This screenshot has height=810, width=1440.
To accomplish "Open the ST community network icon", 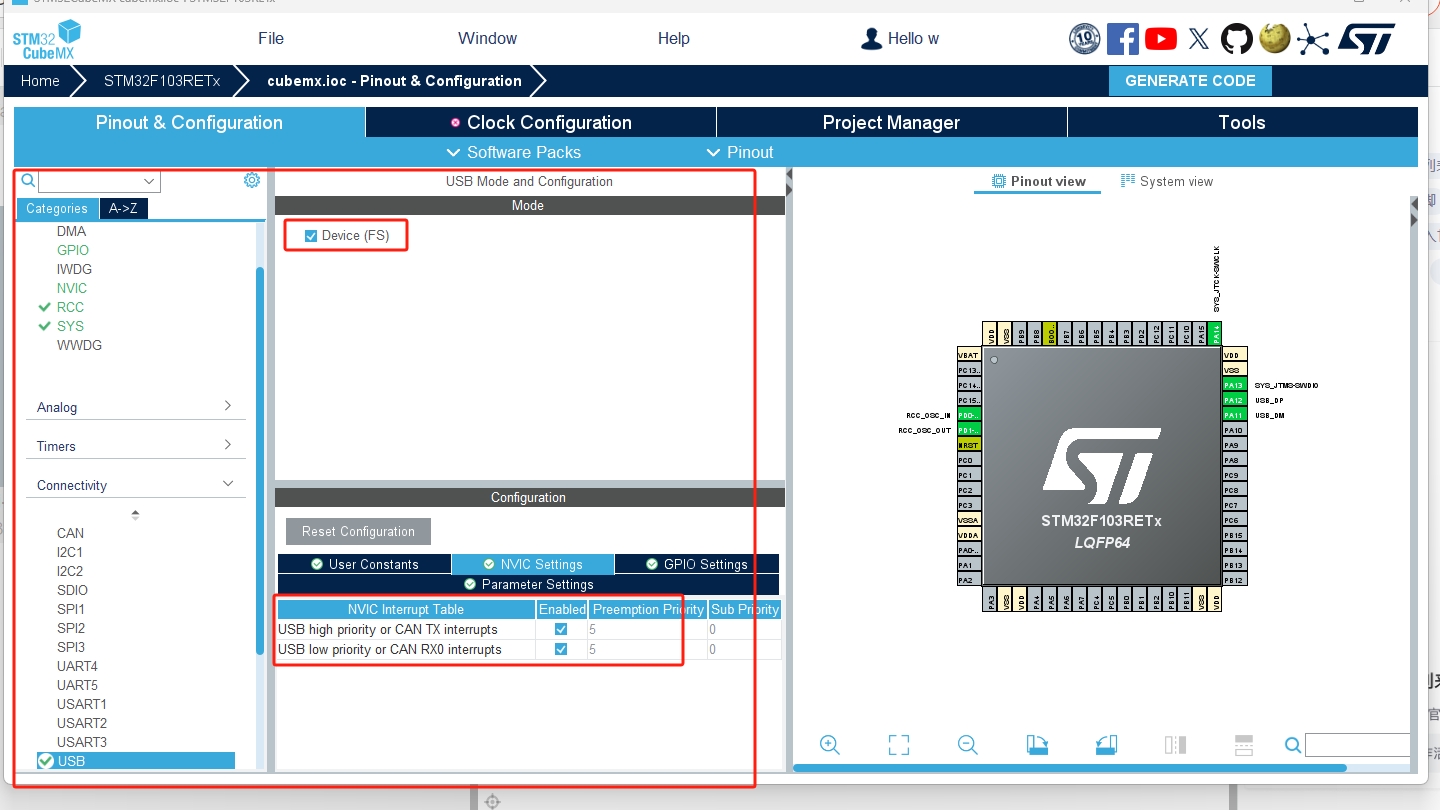I will (1312, 39).
